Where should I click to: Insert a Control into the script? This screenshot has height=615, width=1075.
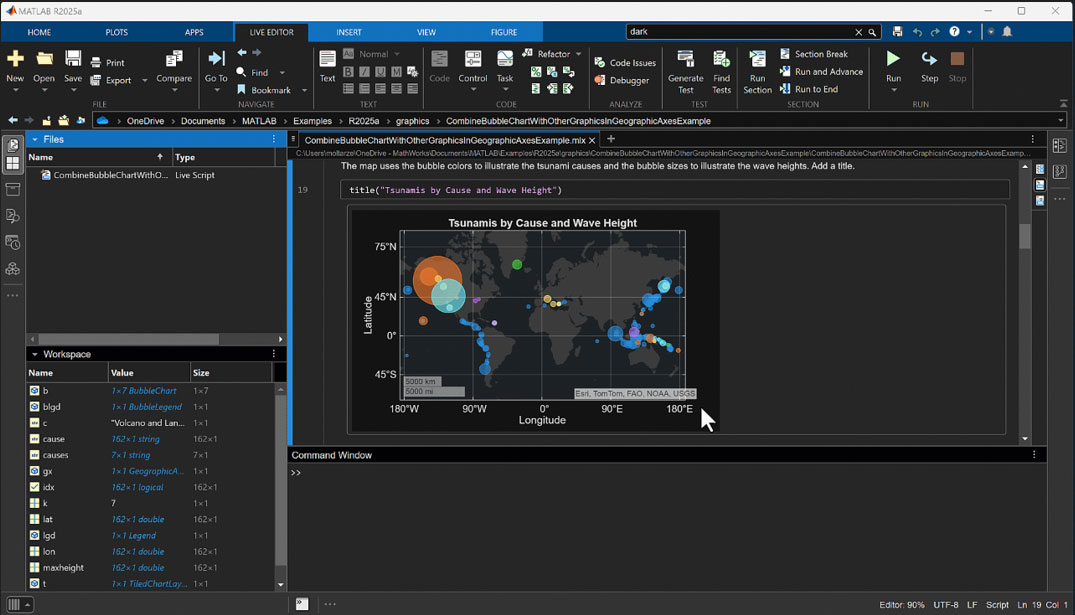point(472,66)
